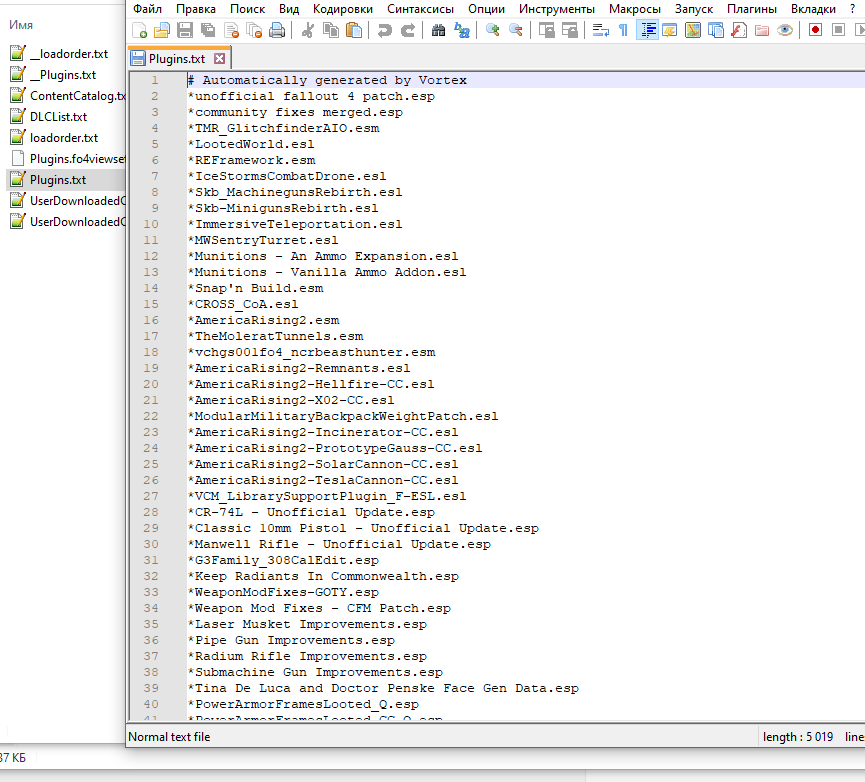
Task: Click line number 22 in the margin
Action: [151, 416]
